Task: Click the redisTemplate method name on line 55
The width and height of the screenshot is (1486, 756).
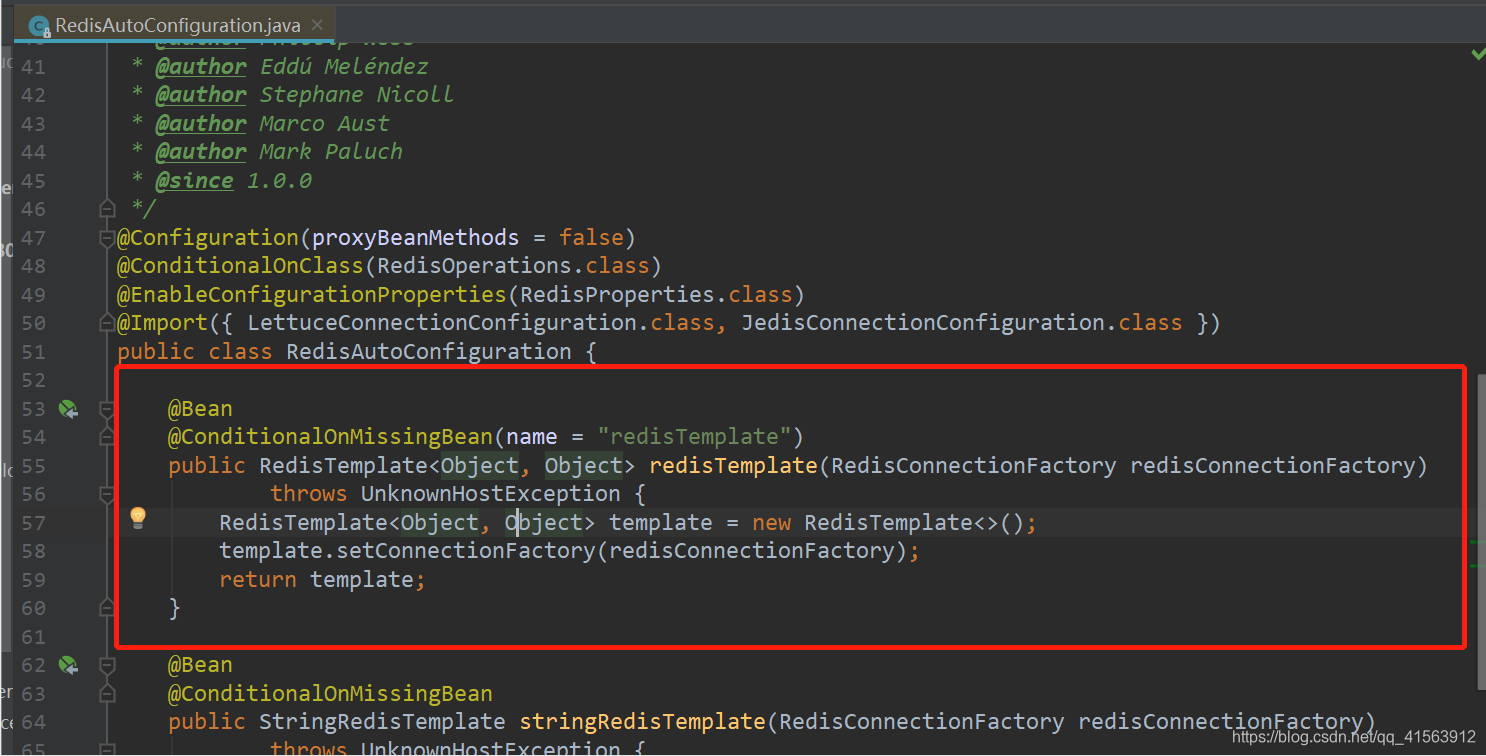Action: (733, 466)
